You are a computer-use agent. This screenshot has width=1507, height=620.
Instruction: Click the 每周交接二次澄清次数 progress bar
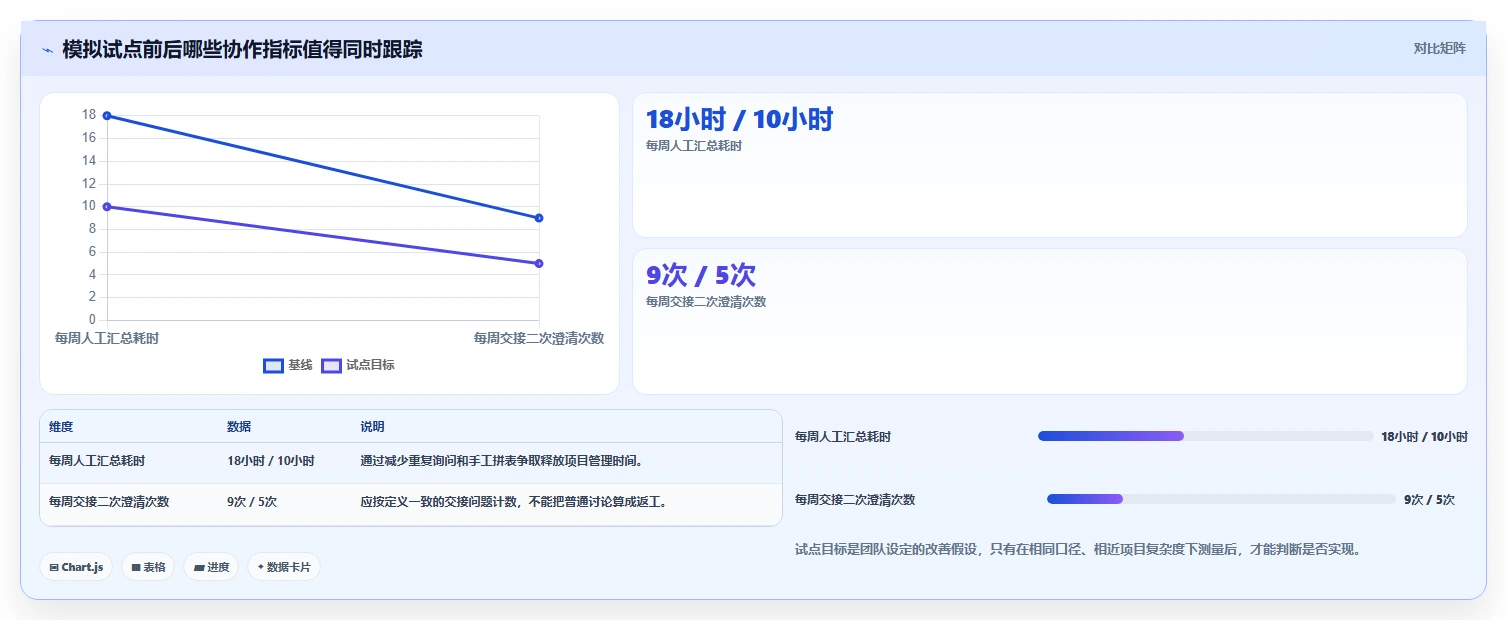coord(1221,499)
